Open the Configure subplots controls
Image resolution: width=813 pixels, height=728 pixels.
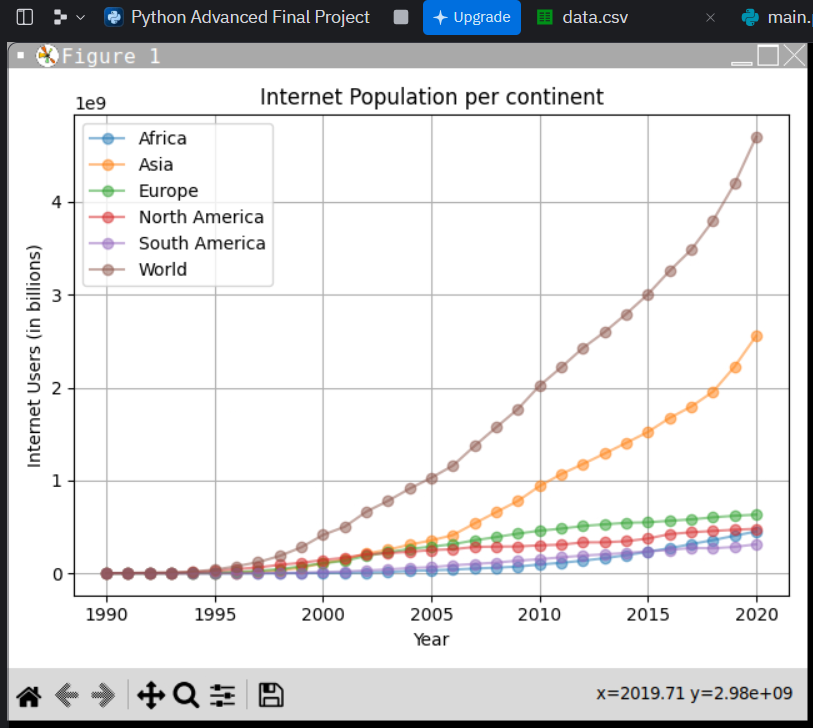(221, 695)
